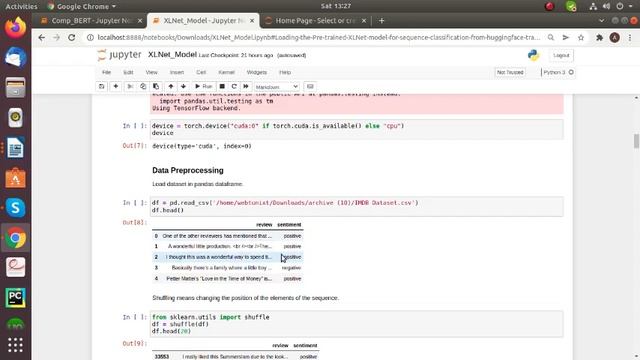
Task: Open Chrome profile avatar
Action: point(614,38)
